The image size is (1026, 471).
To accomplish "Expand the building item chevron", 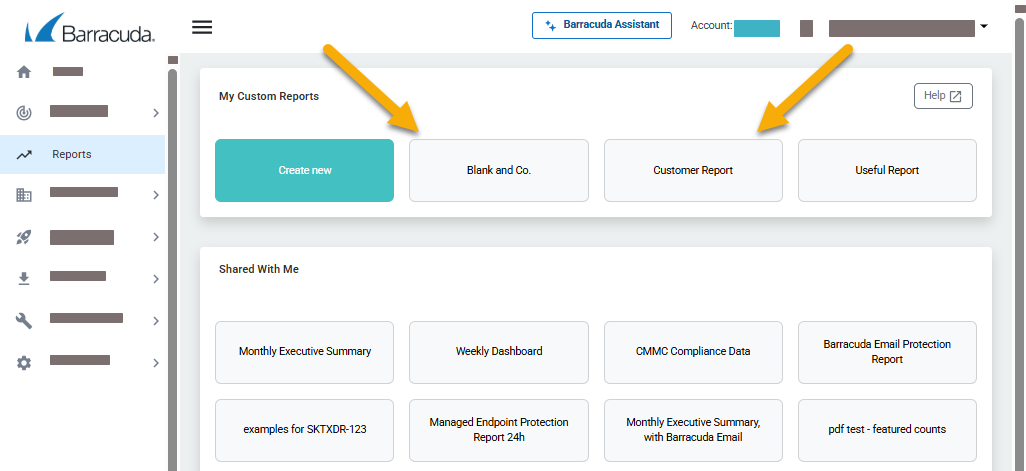I will (x=156, y=194).
